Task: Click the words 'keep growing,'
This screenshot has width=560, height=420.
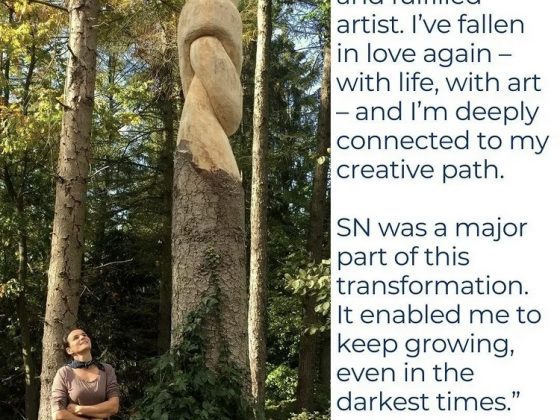Action: 425,345
